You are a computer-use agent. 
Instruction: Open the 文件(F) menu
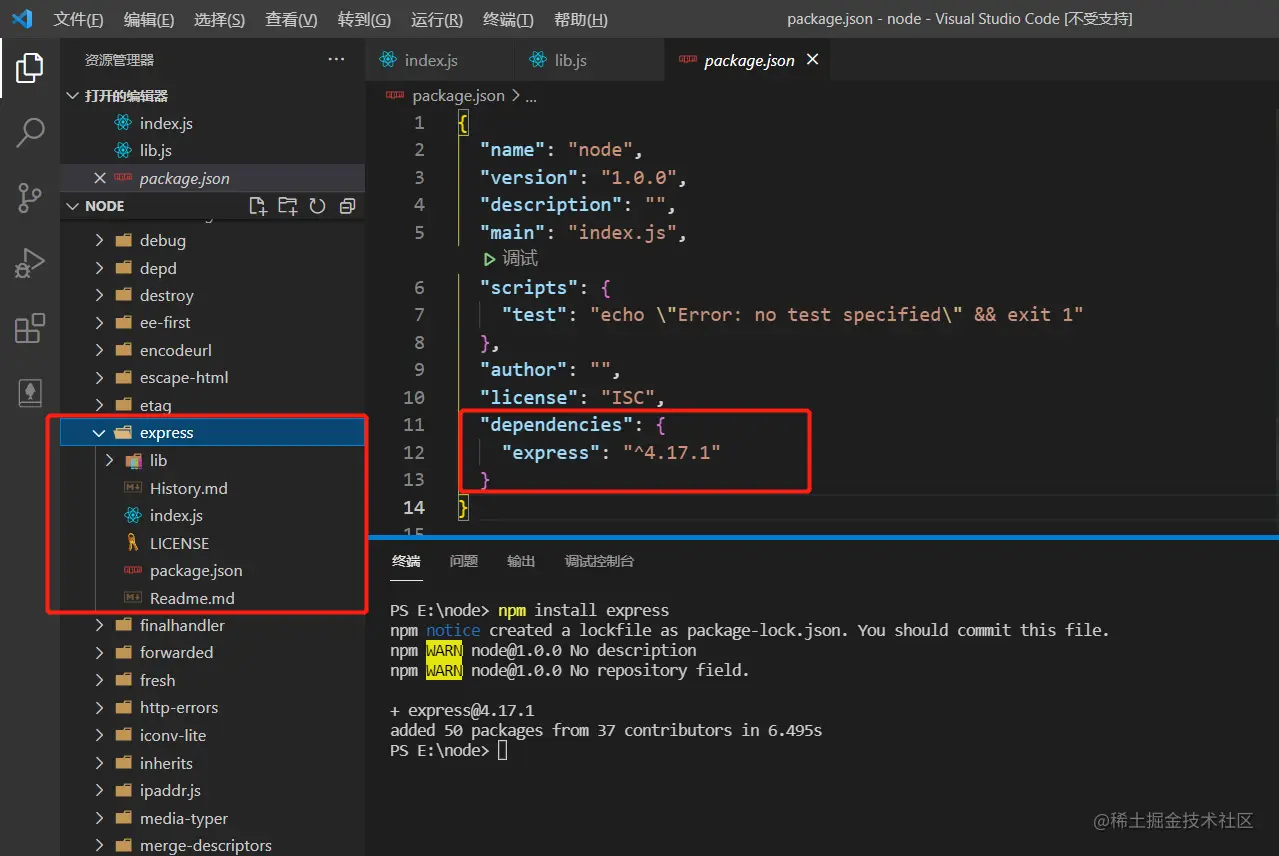[x=78, y=20]
